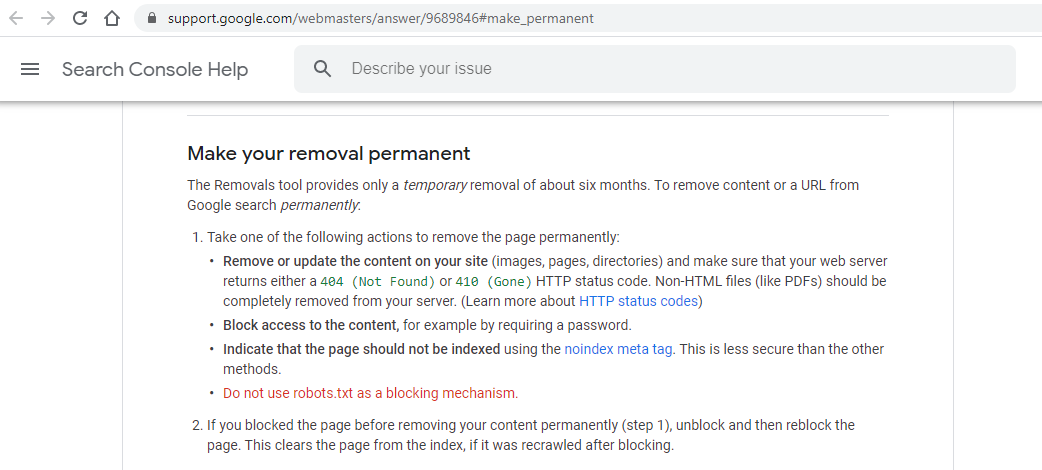Open the Search Console Help home title
The width and height of the screenshot is (1042, 470).
(155, 69)
